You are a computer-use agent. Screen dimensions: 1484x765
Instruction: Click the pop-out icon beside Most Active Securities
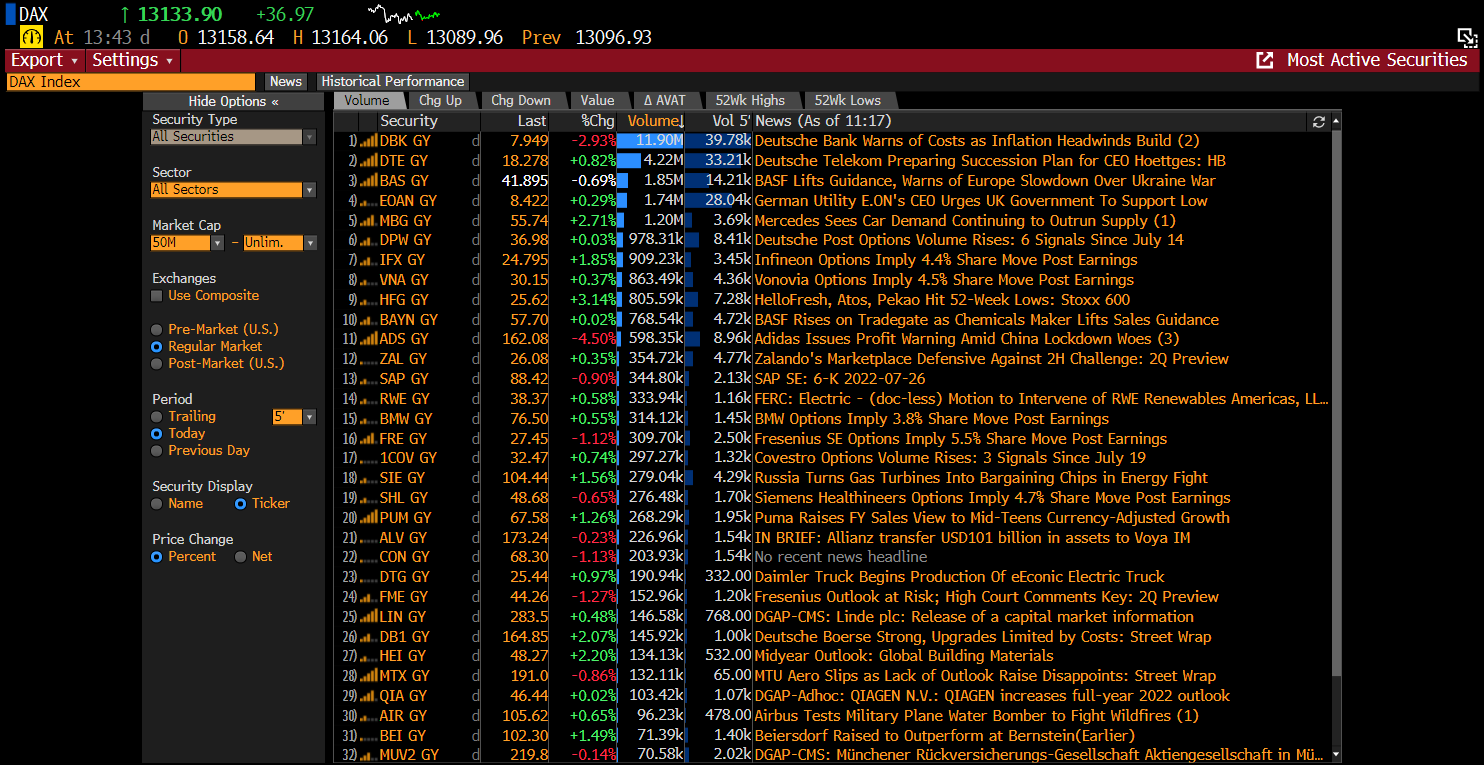1265,60
